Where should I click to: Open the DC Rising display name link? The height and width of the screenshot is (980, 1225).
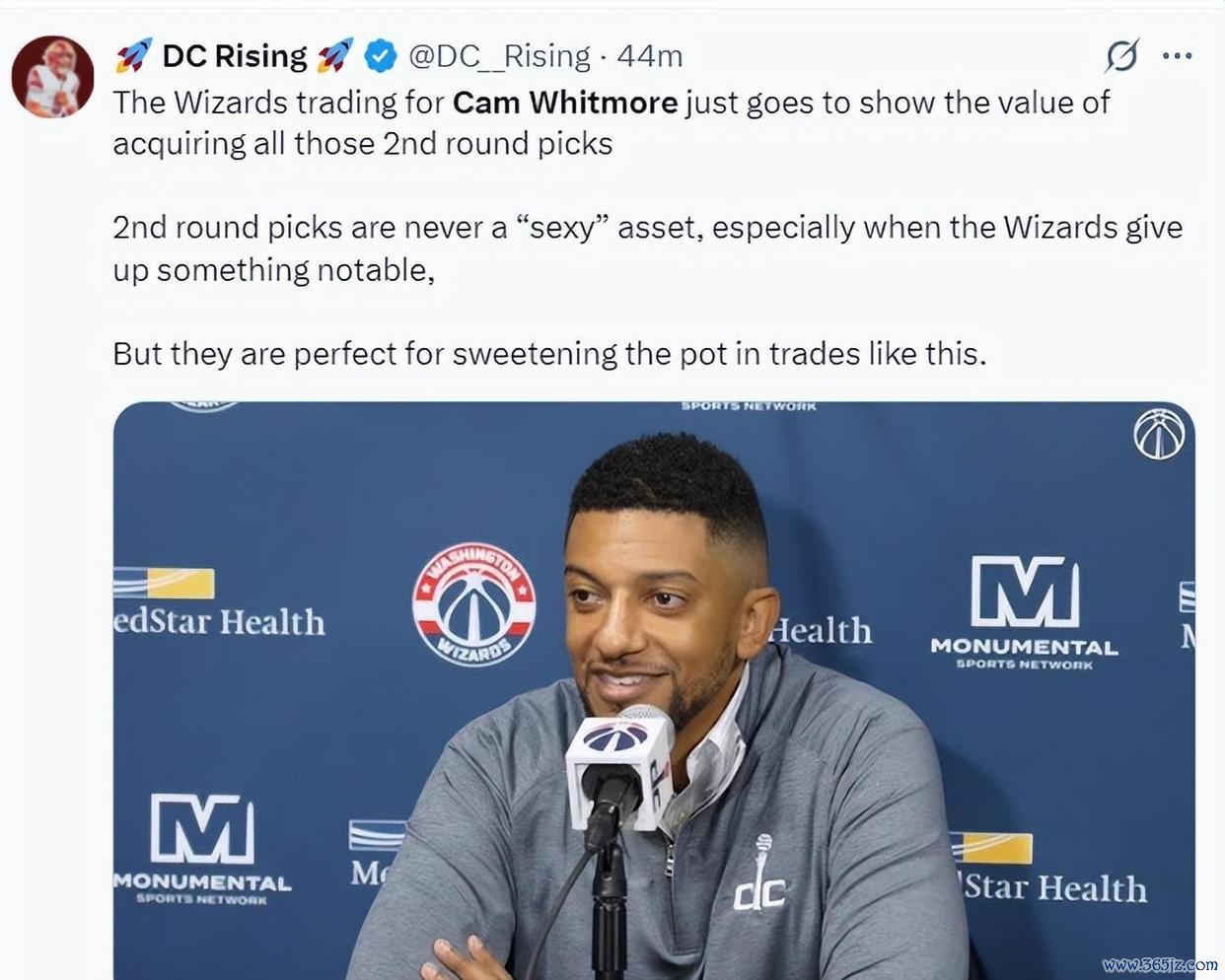(235, 56)
